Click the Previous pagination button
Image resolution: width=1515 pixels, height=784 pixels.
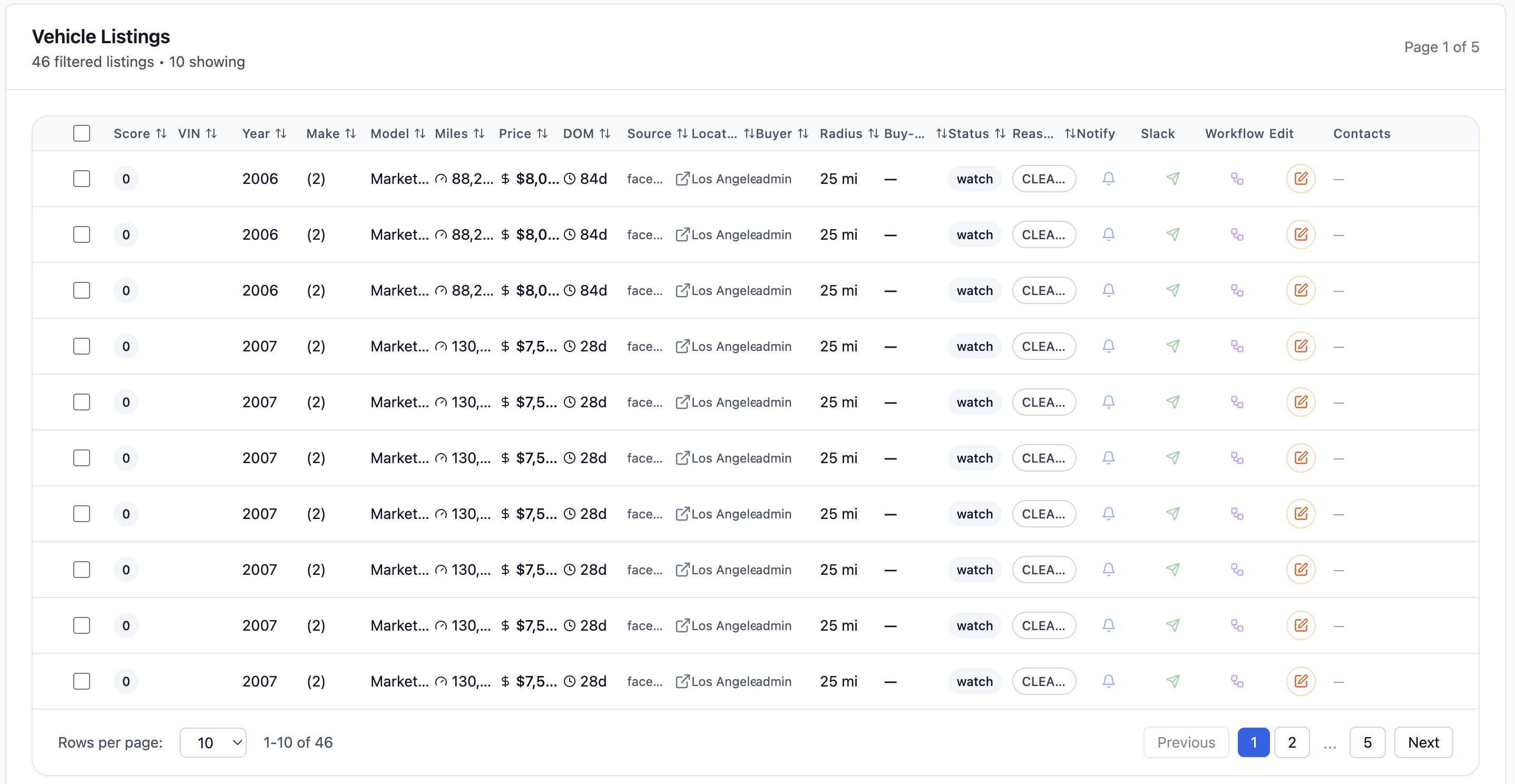coord(1186,742)
